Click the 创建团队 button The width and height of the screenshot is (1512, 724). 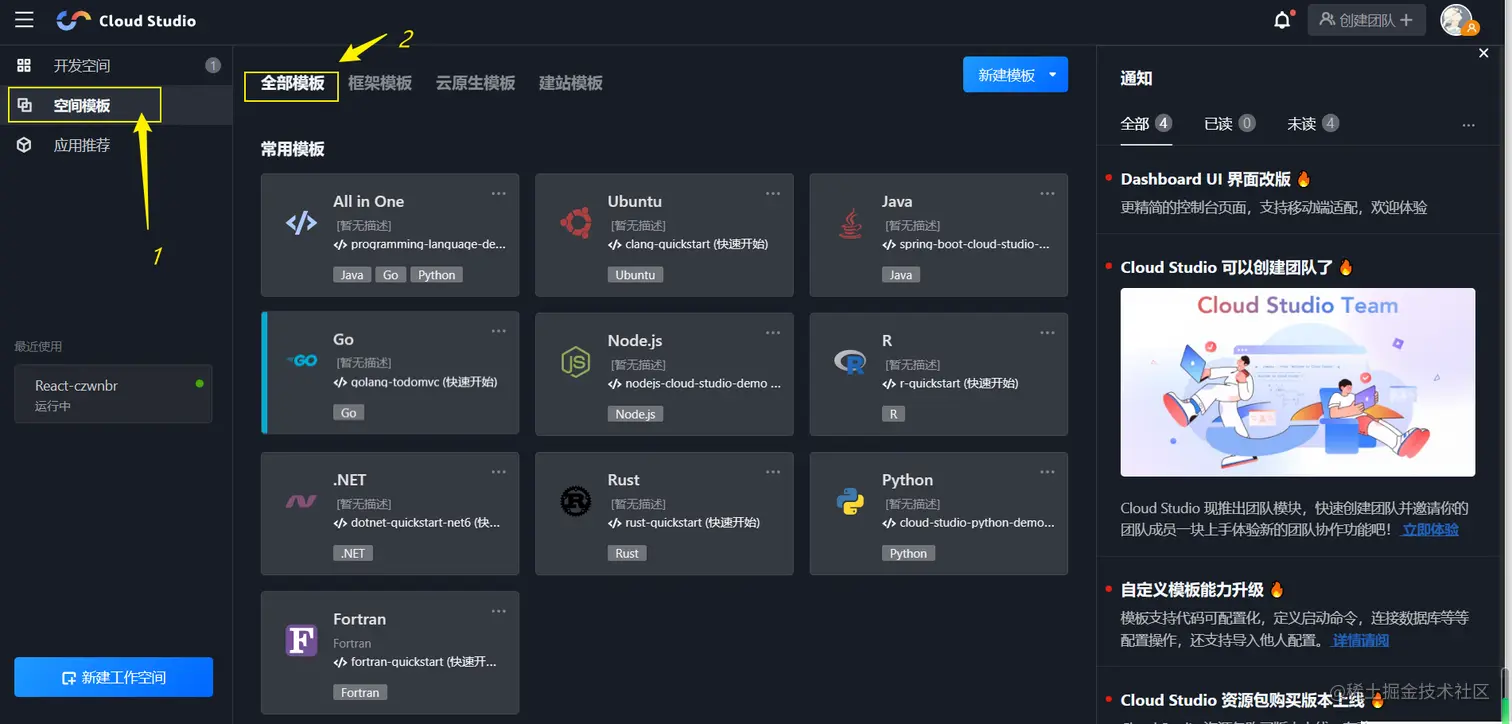(x=1366, y=20)
